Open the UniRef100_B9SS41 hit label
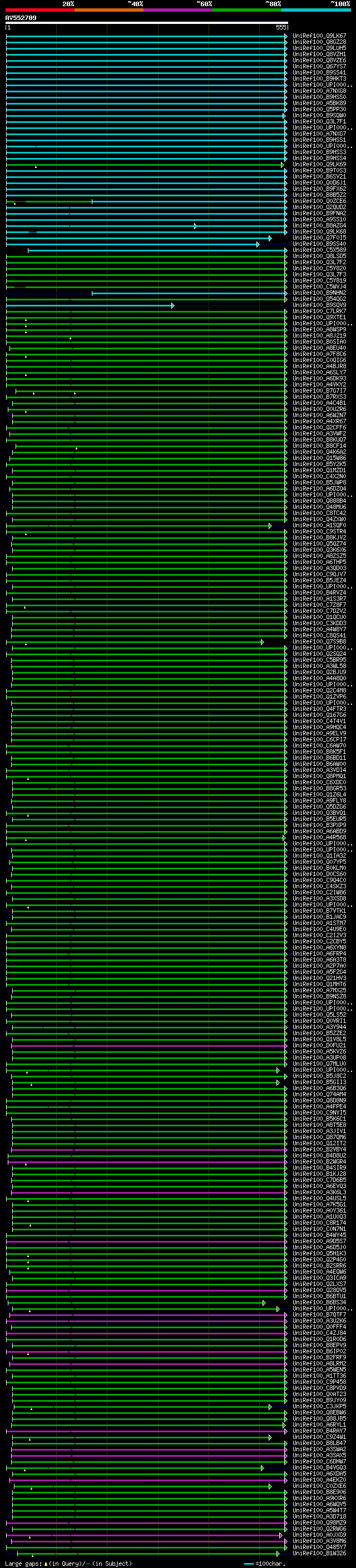This screenshot has height=1568, width=356. point(319,72)
